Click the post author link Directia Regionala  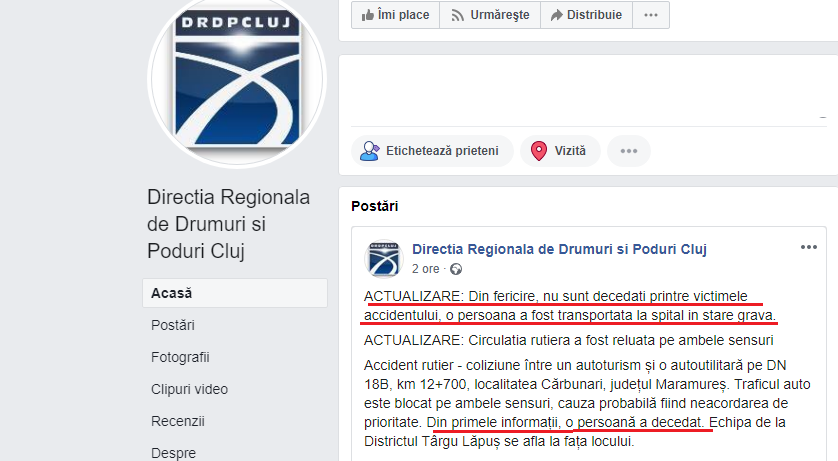(x=559, y=249)
